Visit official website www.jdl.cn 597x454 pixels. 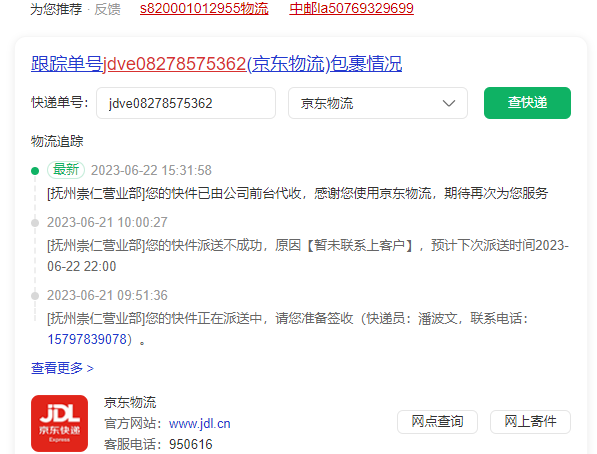click(x=200, y=424)
